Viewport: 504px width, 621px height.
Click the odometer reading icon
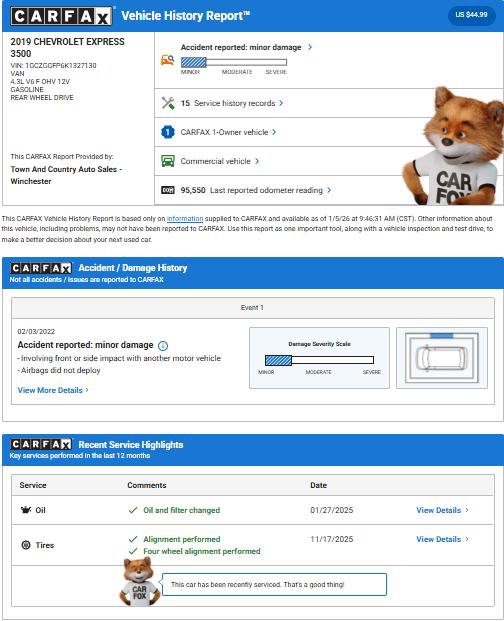tap(168, 190)
